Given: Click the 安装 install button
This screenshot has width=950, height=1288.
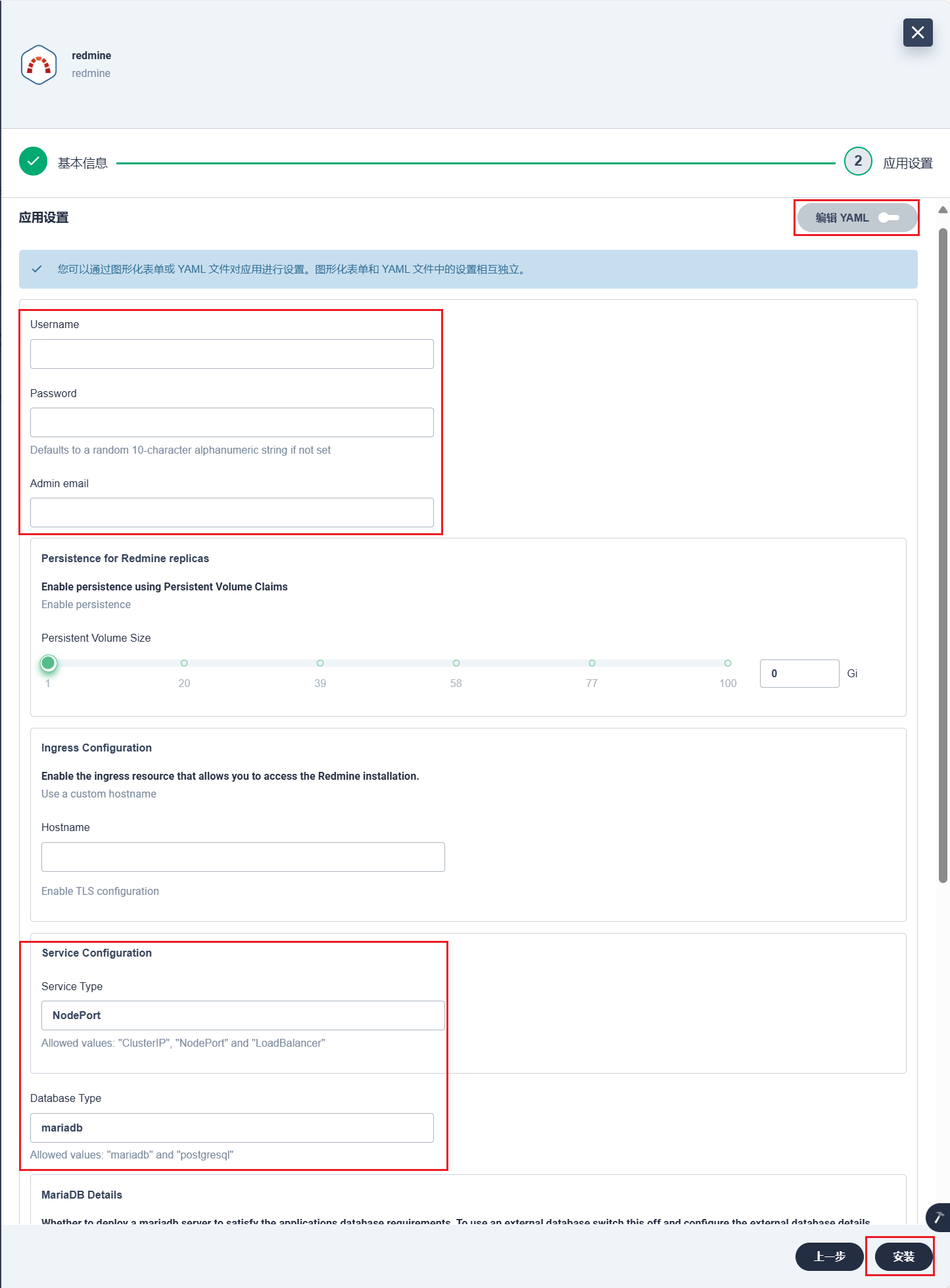Looking at the screenshot, I should coord(903,1256).
